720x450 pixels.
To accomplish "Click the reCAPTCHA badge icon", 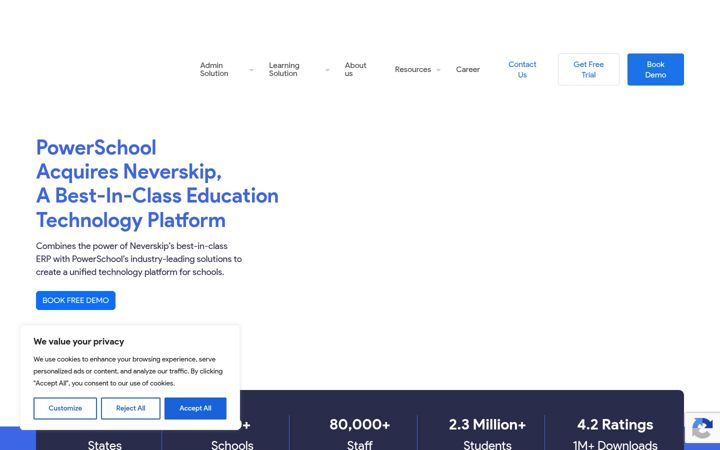I will coord(702,428).
